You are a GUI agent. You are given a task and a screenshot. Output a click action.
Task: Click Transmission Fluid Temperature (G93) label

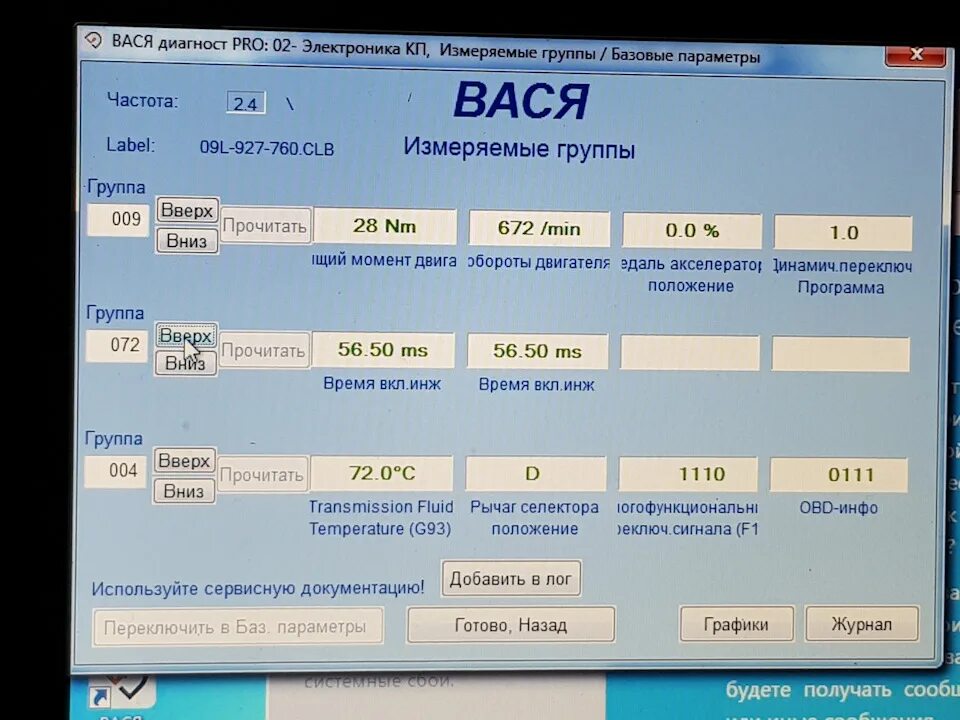tap(381, 518)
